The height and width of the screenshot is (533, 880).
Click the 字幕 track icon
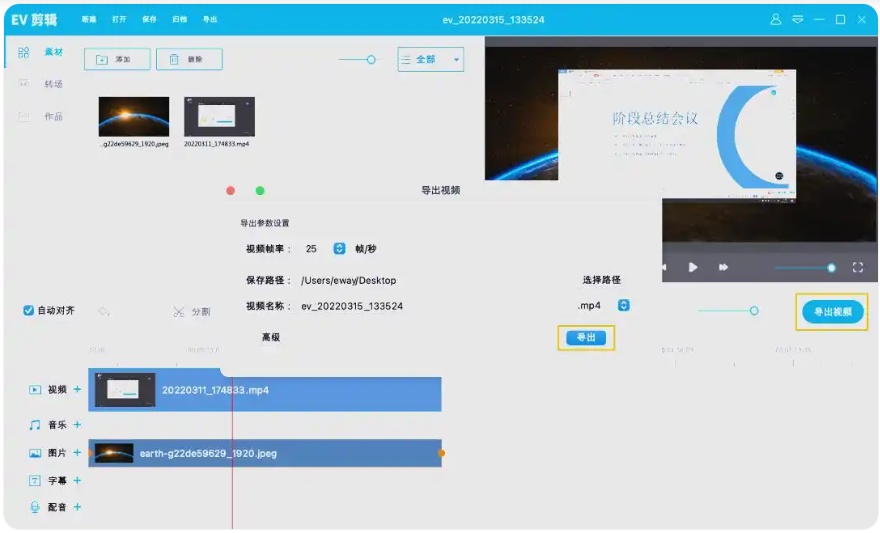pyautogui.click(x=35, y=481)
